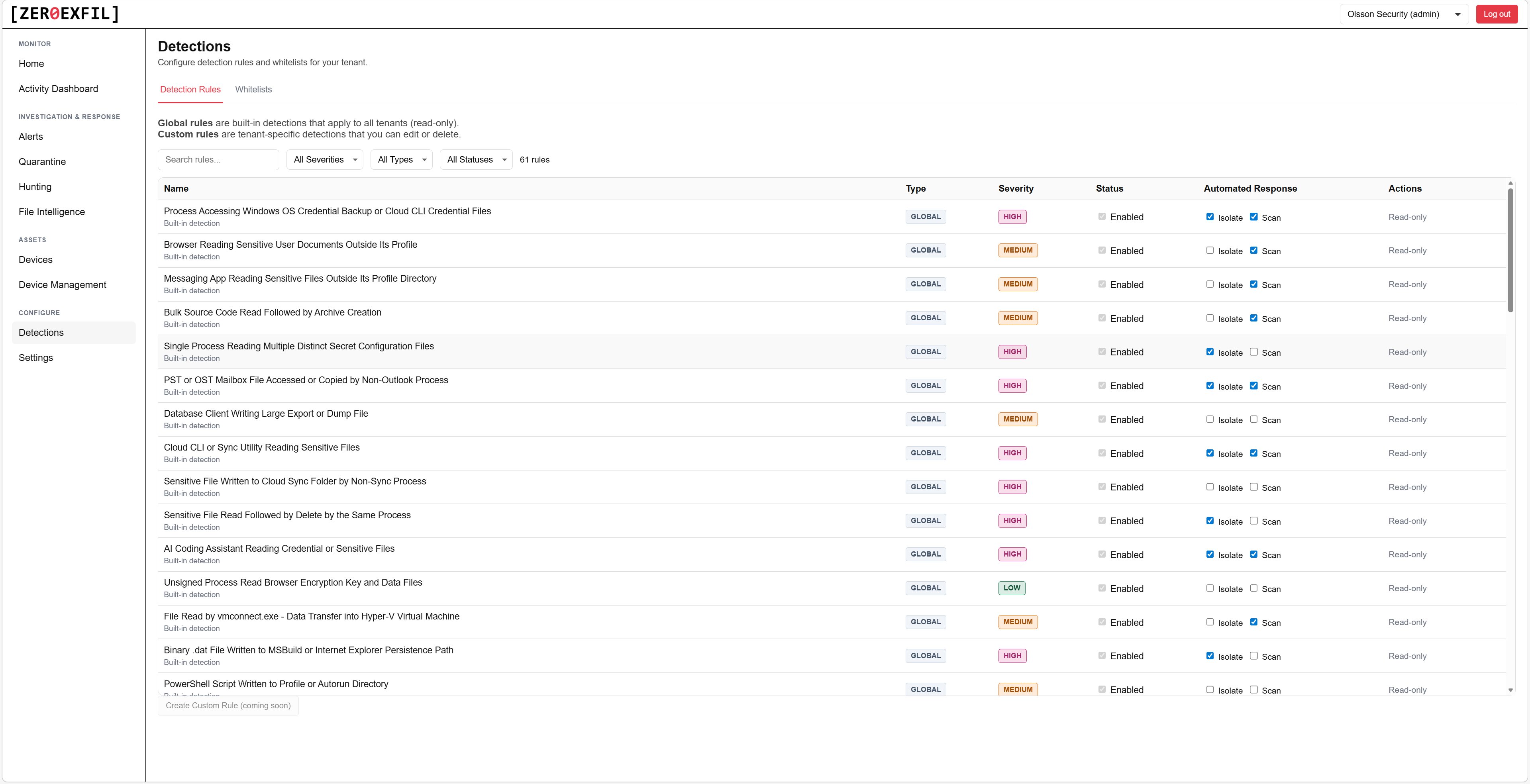Open the Olsson Security account dropdown
The image size is (1530, 784).
click(x=1403, y=14)
